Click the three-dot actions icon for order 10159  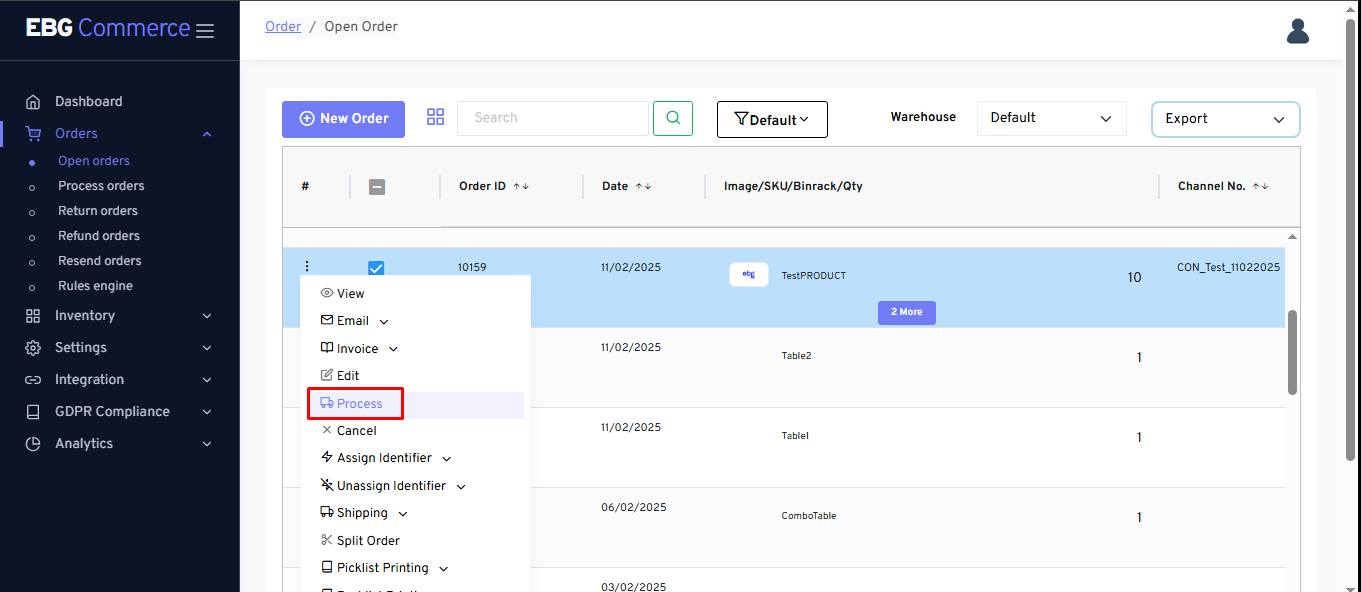pos(307,266)
